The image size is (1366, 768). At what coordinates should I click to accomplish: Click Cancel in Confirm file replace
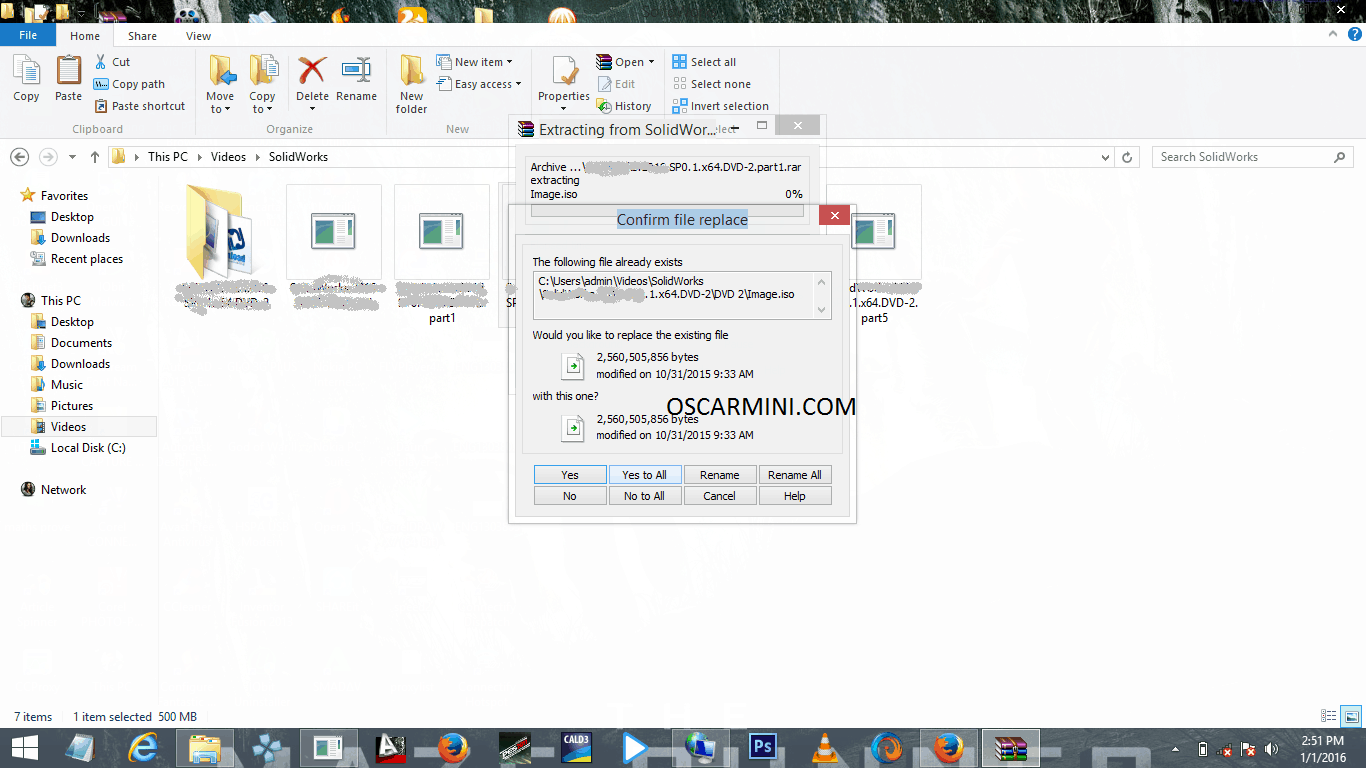(x=719, y=496)
